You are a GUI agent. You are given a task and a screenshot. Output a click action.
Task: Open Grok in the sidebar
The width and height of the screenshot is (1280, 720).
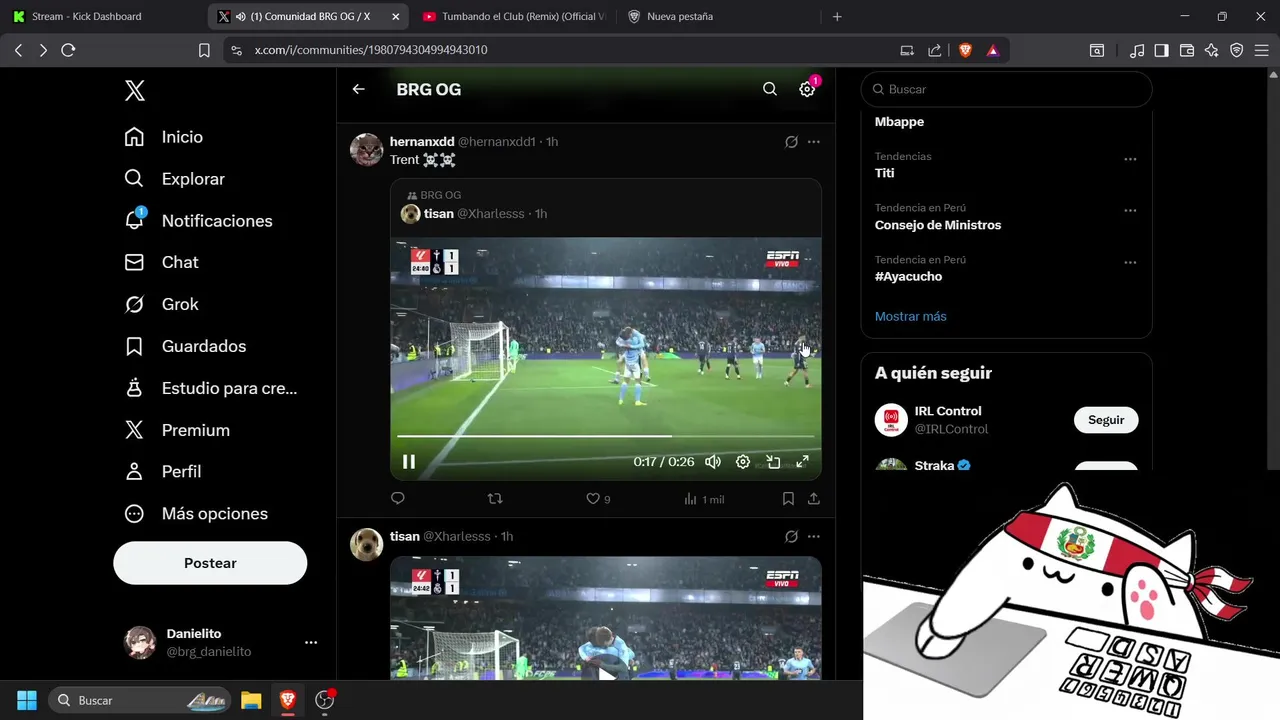click(161, 304)
